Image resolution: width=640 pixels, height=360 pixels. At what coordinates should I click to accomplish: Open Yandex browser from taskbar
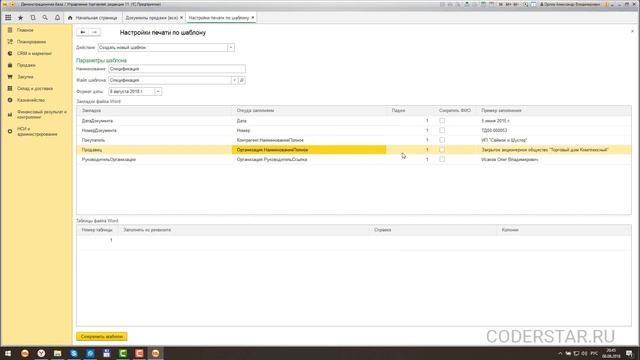(41, 353)
